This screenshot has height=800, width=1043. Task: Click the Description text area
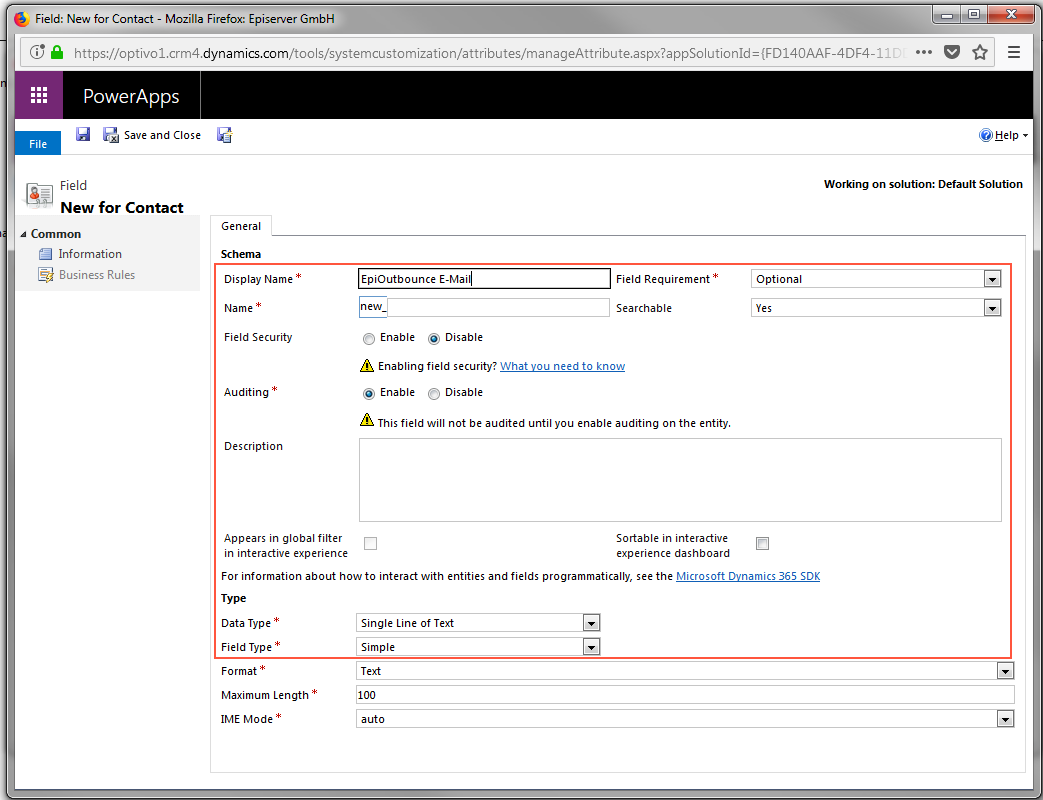[x=680, y=479]
